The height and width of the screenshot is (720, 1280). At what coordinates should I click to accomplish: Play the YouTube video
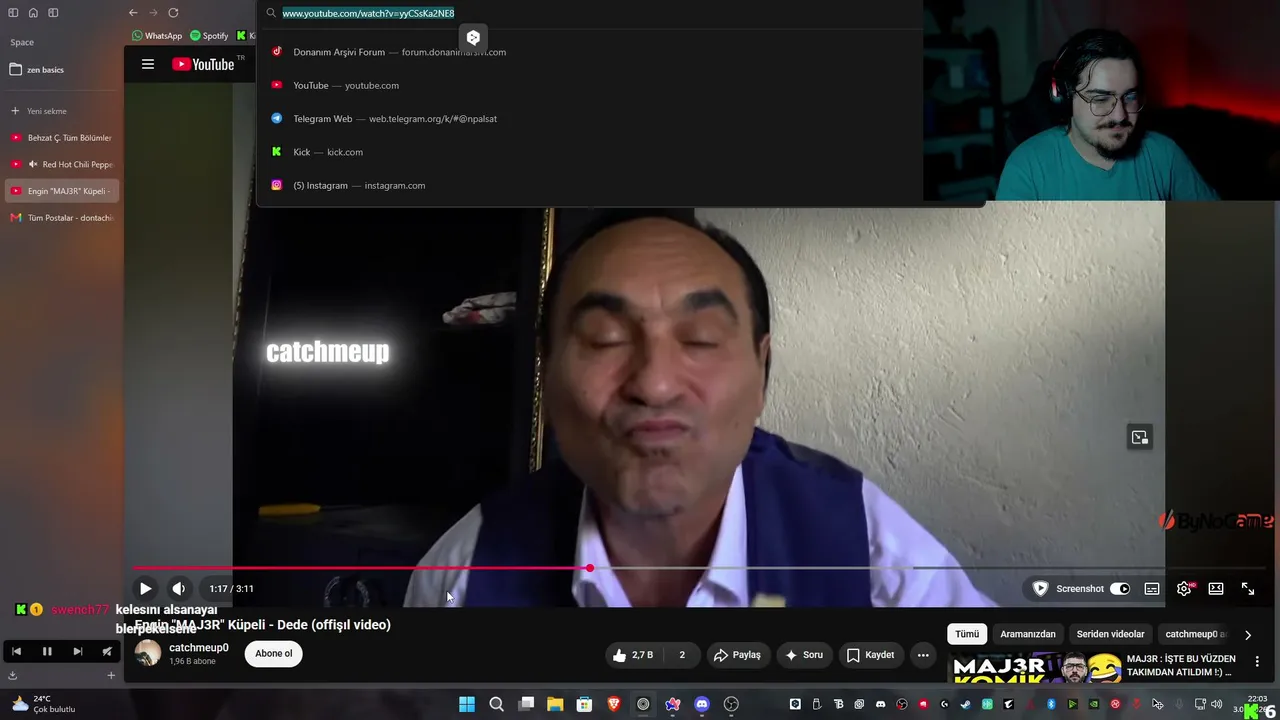145,589
